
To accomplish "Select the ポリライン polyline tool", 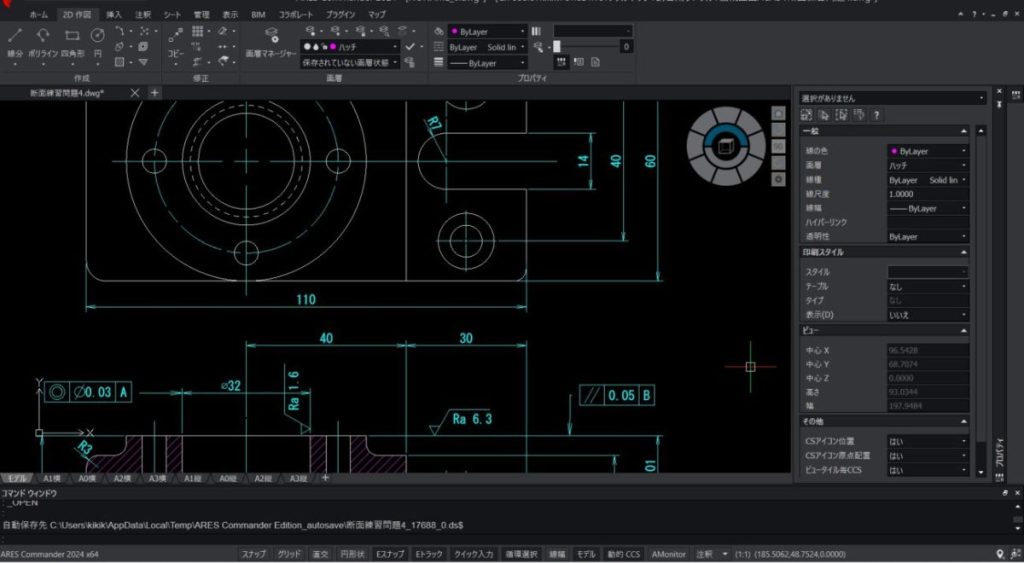I will pos(43,43).
